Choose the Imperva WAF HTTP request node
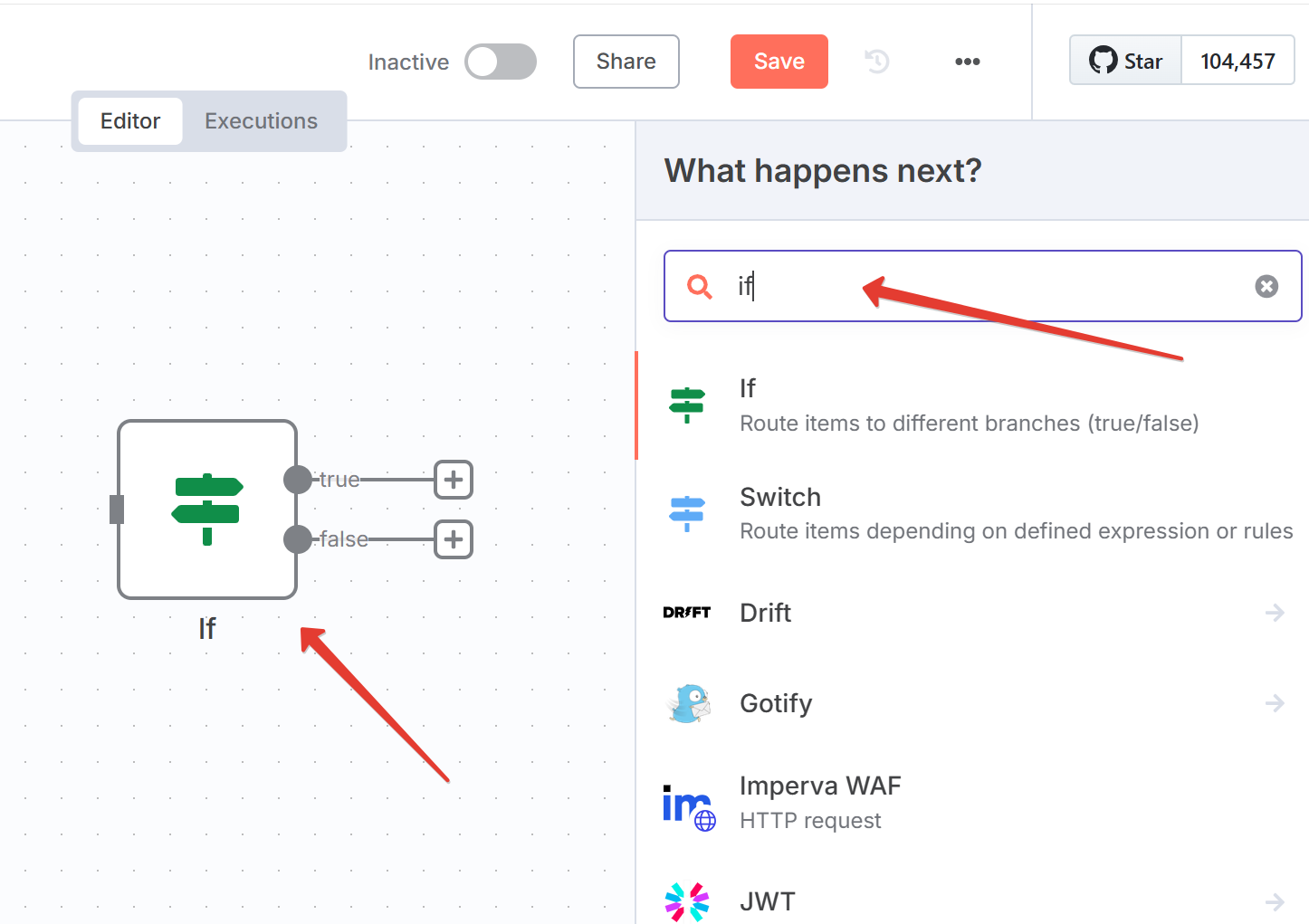 [x=972, y=803]
